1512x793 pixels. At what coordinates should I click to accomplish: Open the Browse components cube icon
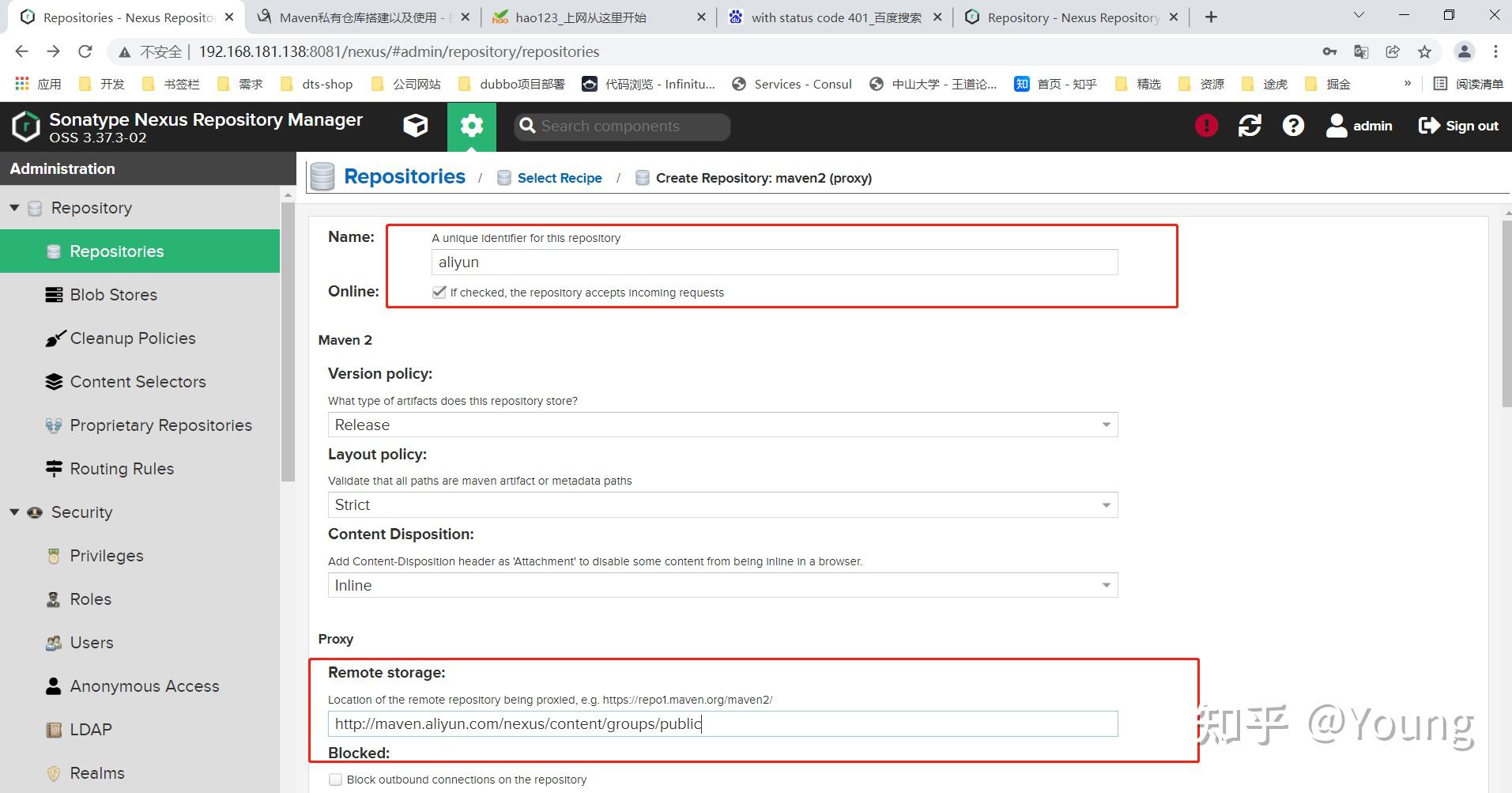(x=416, y=126)
